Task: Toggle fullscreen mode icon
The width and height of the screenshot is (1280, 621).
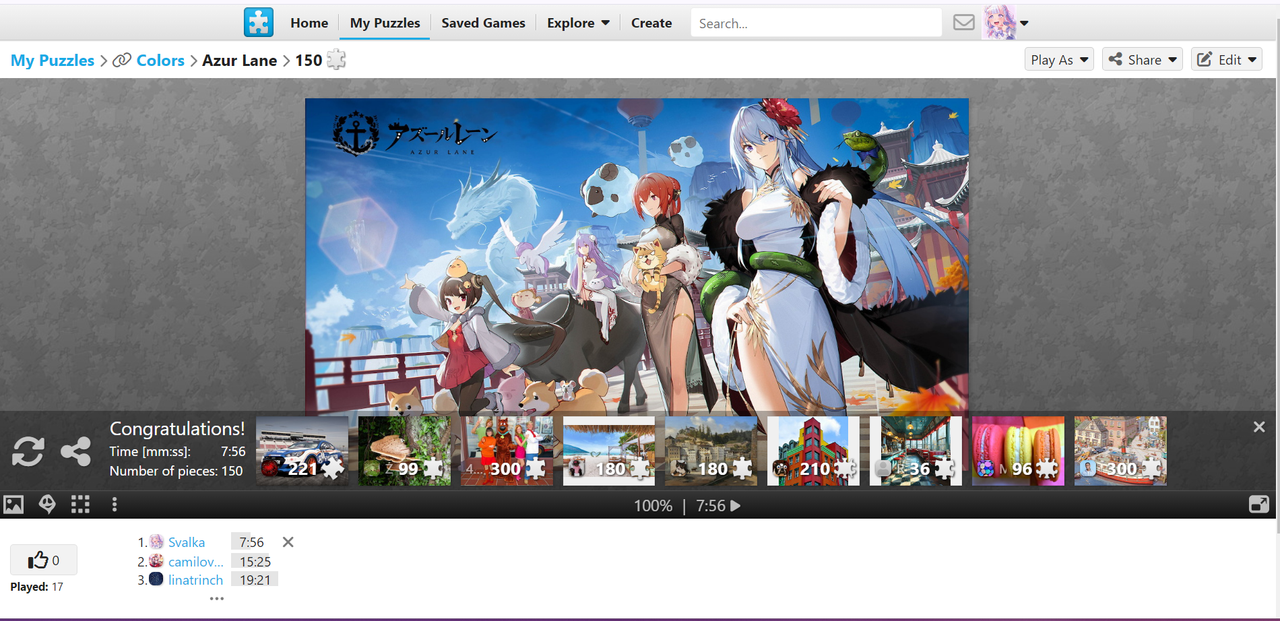Action: (x=1259, y=505)
